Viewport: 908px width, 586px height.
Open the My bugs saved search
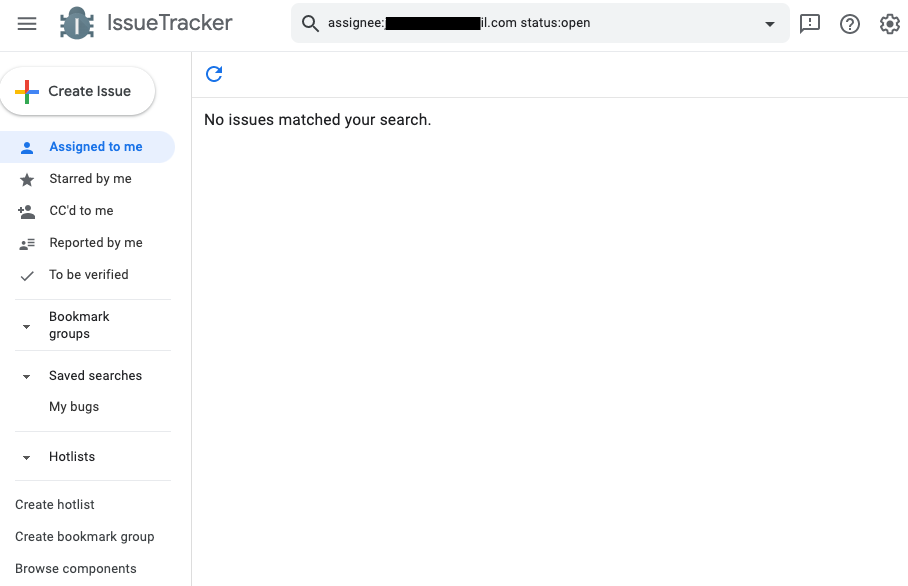point(74,407)
